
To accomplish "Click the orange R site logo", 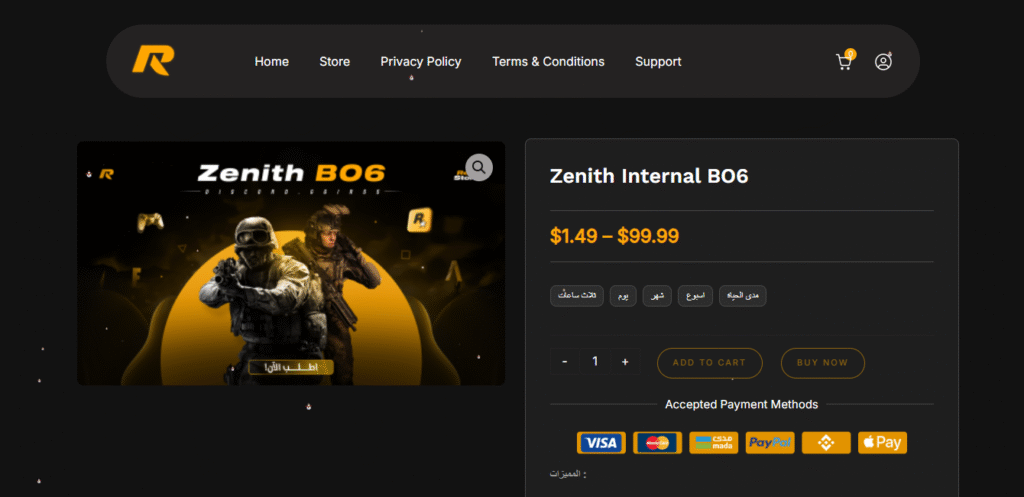I will tap(153, 61).
